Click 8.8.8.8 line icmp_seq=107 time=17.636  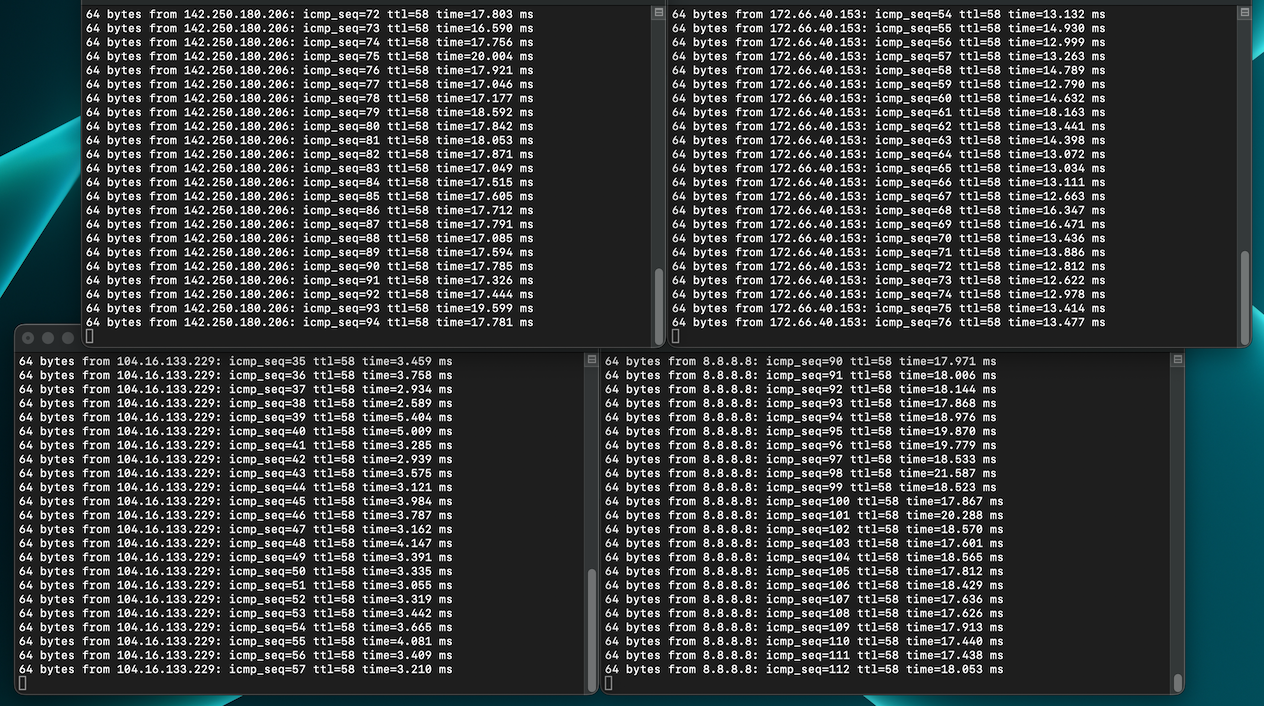[804, 599]
